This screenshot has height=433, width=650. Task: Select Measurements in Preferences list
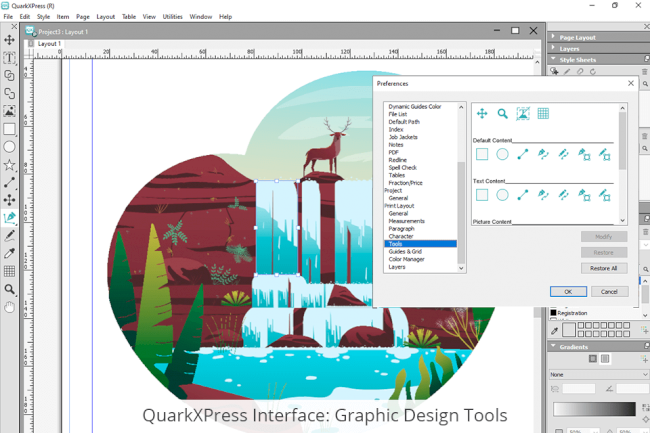[406, 221]
